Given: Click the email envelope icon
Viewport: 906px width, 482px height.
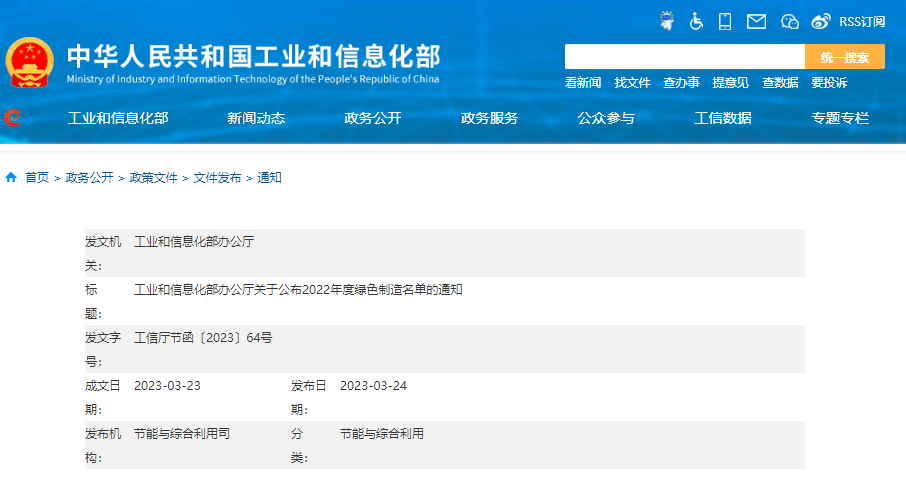Looking at the screenshot, I should 756,21.
